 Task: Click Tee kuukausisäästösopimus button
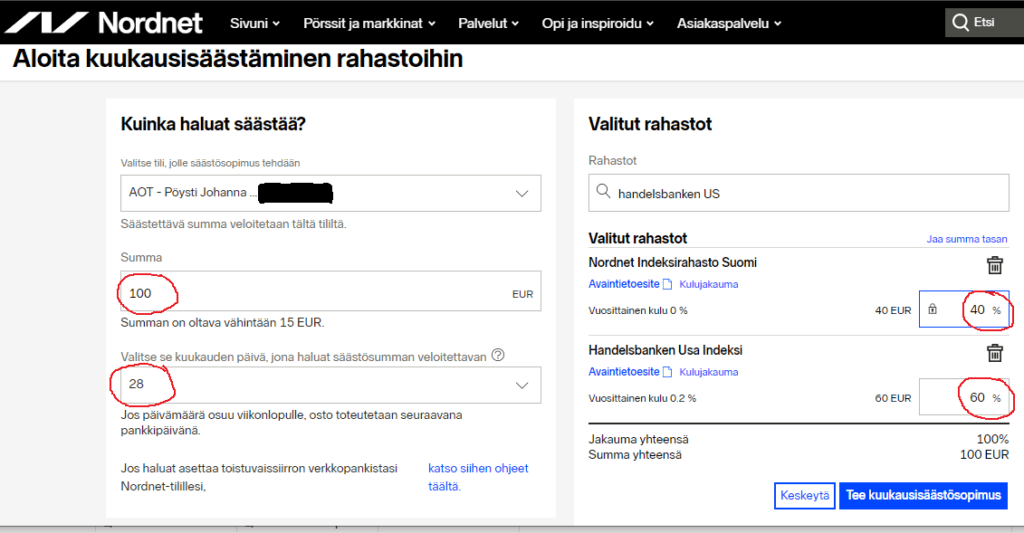923,495
